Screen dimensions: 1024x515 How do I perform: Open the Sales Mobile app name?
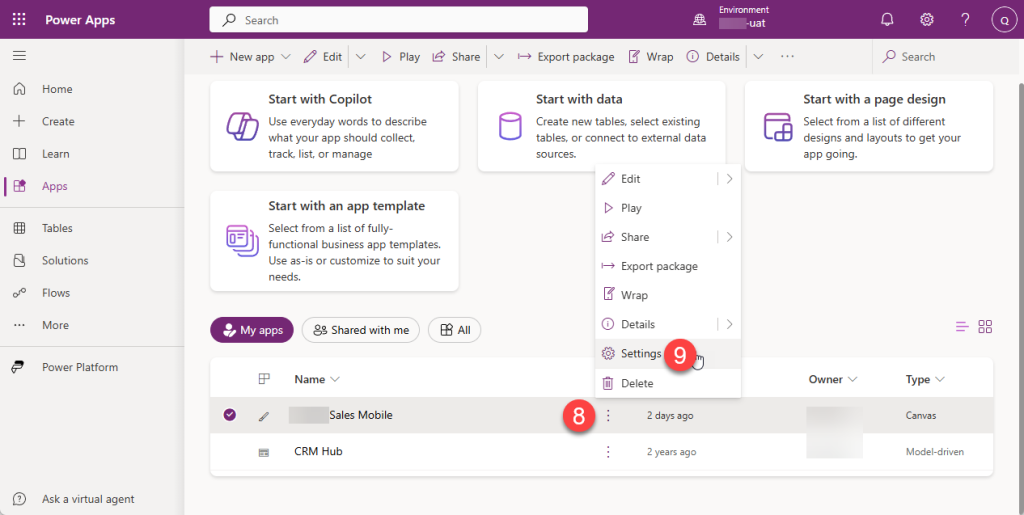pos(360,414)
